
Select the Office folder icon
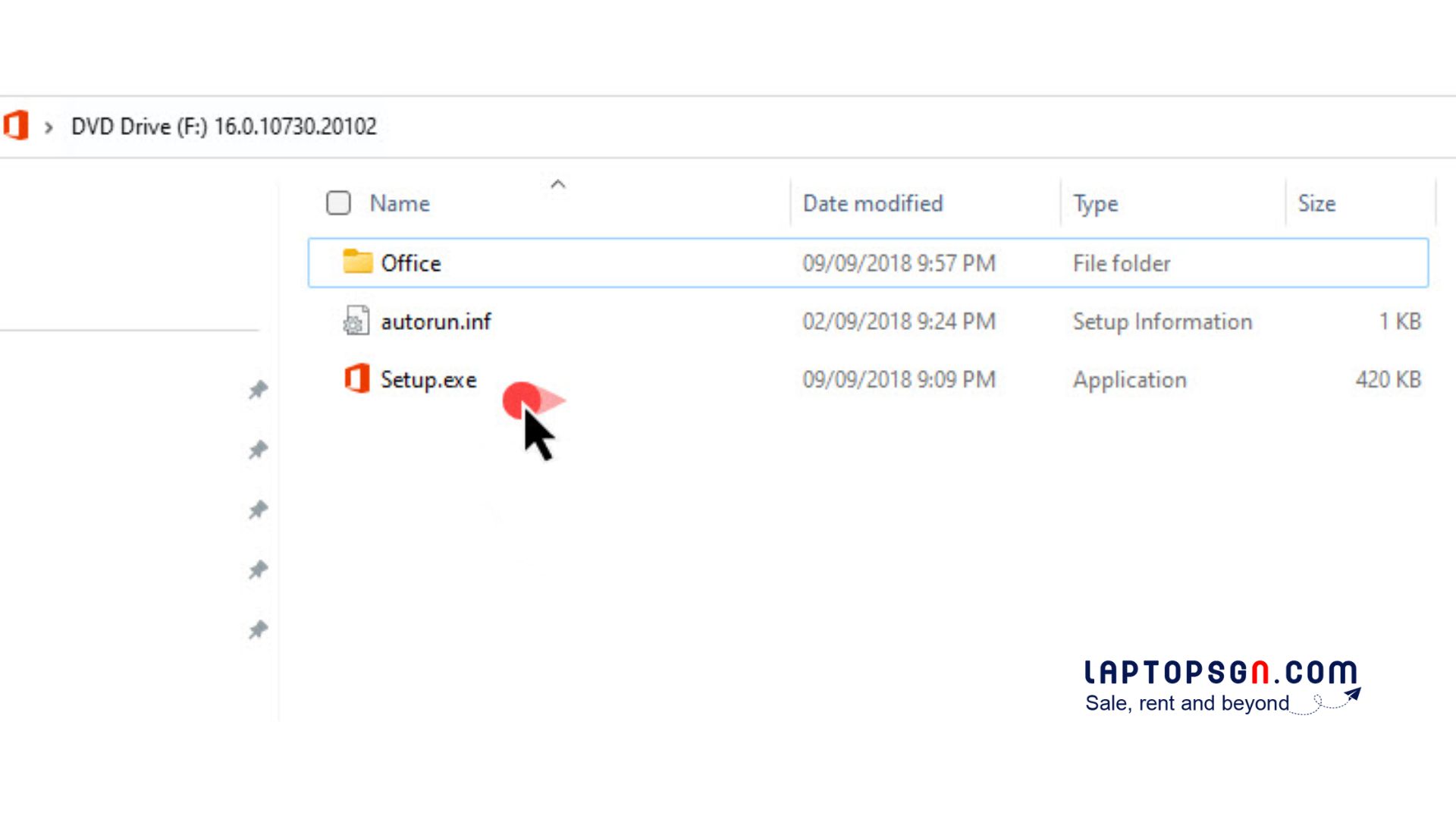(x=356, y=262)
